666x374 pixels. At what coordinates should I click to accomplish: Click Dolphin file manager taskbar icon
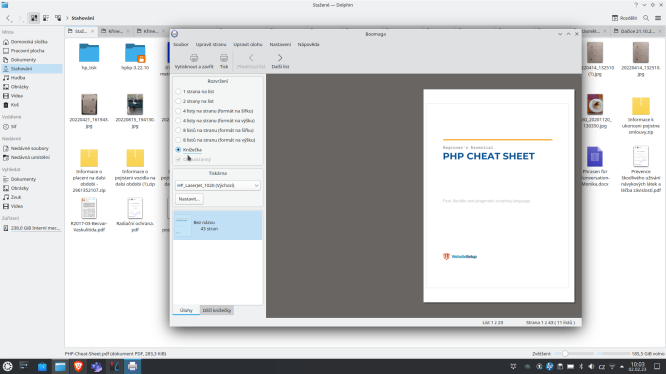[x=60, y=366]
